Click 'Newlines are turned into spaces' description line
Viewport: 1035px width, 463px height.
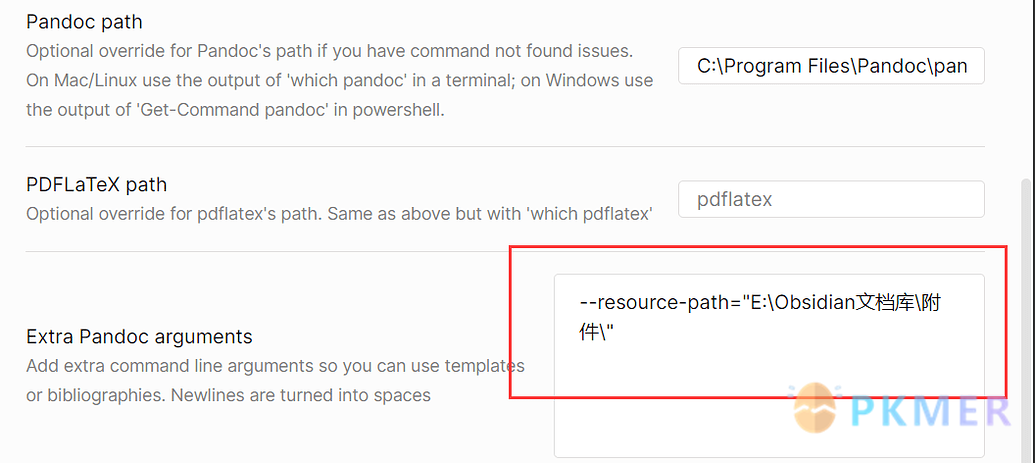[x=300, y=396]
